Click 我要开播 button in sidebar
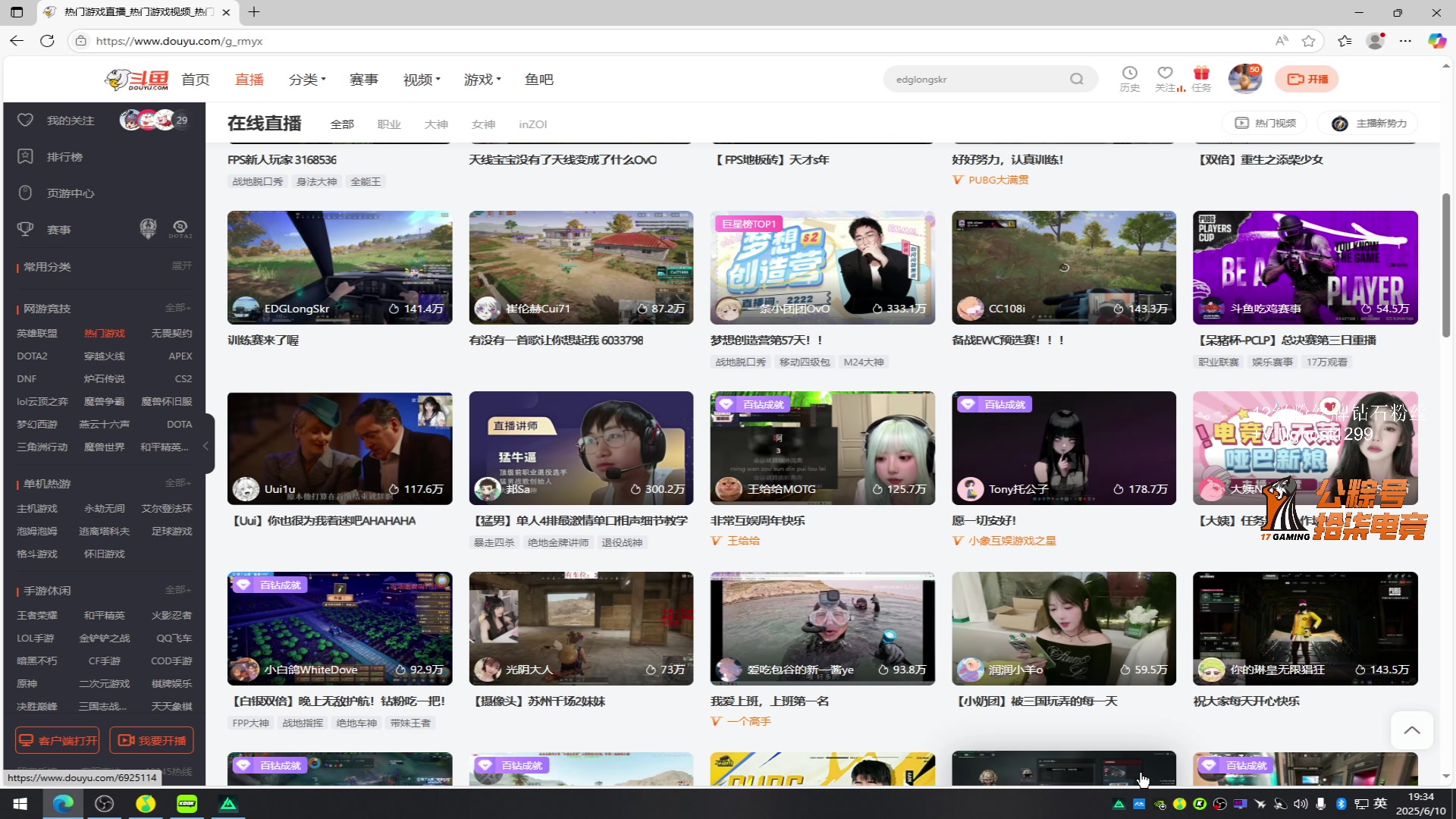This screenshot has width=1456, height=819. tap(152, 740)
